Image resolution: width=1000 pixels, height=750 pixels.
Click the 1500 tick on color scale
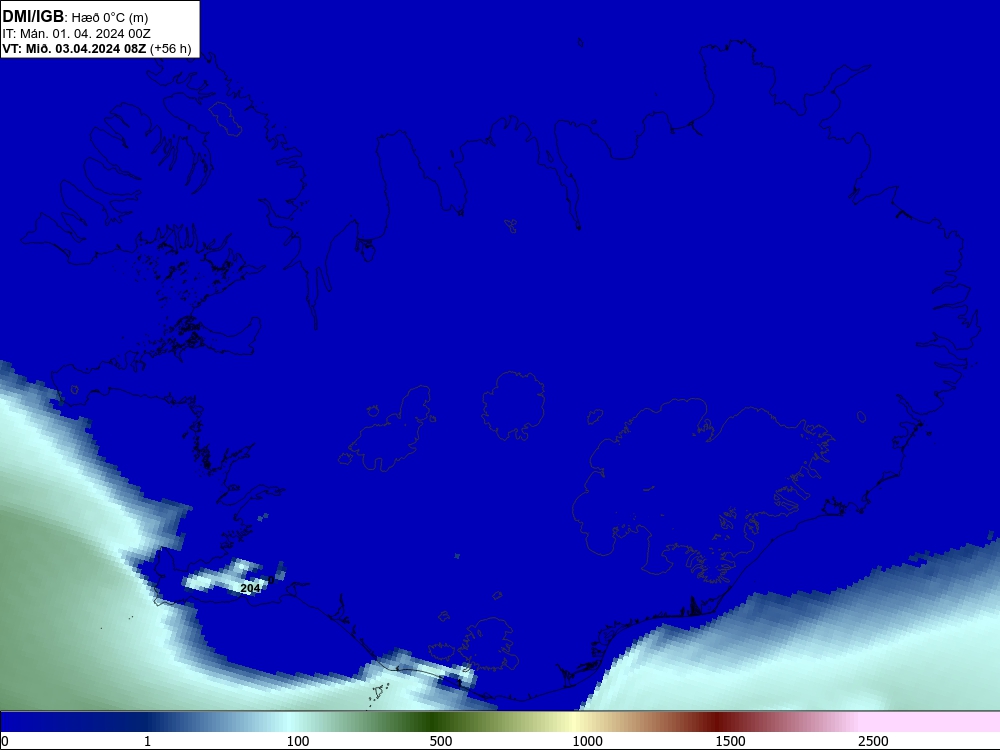tap(730, 741)
